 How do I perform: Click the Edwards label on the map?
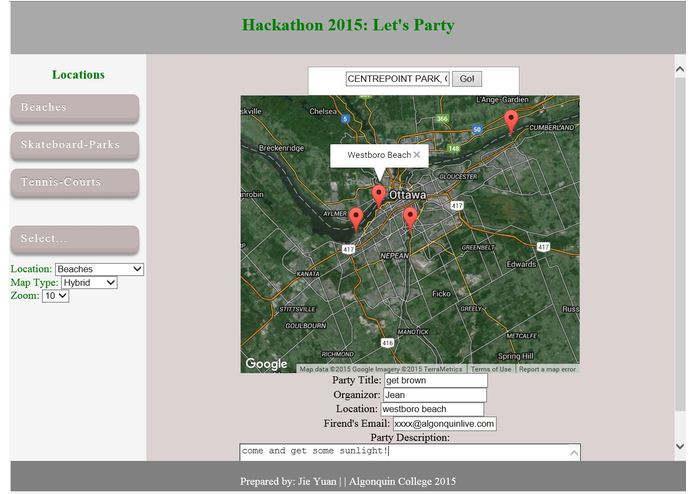click(521, 264)
